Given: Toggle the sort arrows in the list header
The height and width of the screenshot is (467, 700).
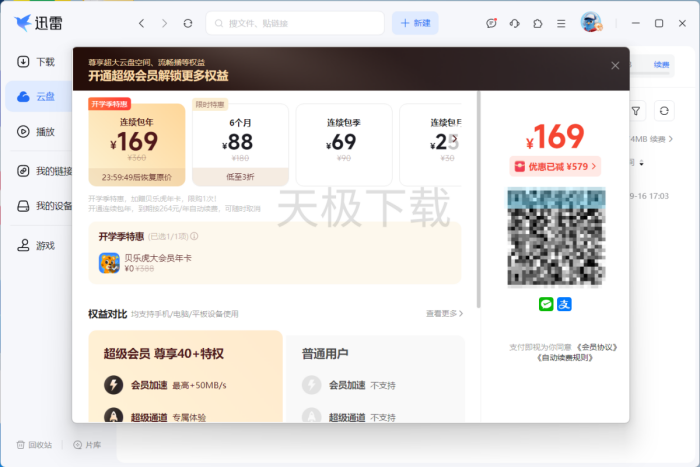Looking at the screenshot, I should click(x=642, y=163).
